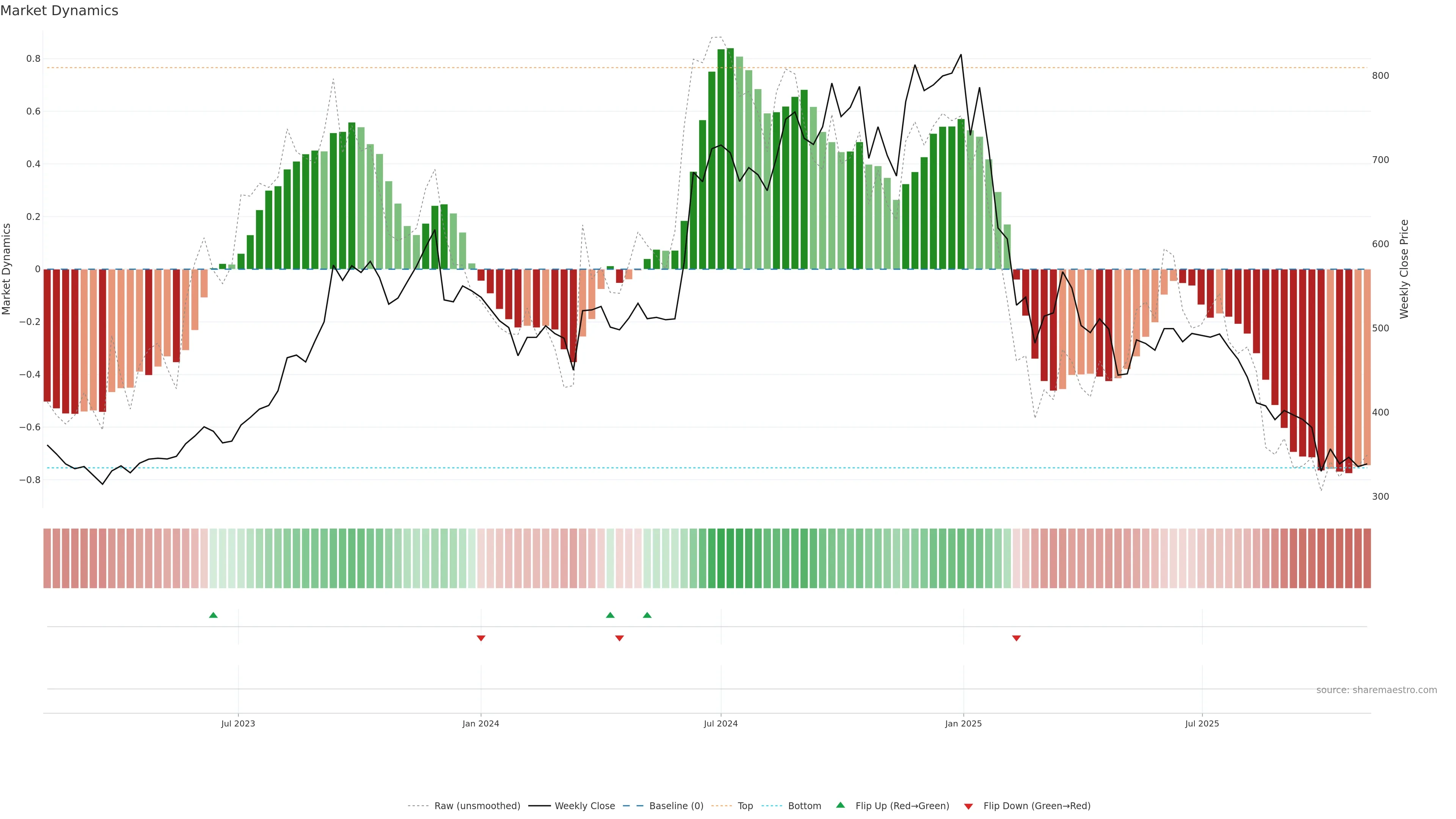The image size is (1456, 819).
Task: Click the tallest dark green bar in the mid-2024 peak
Action: tap(730, 158)
